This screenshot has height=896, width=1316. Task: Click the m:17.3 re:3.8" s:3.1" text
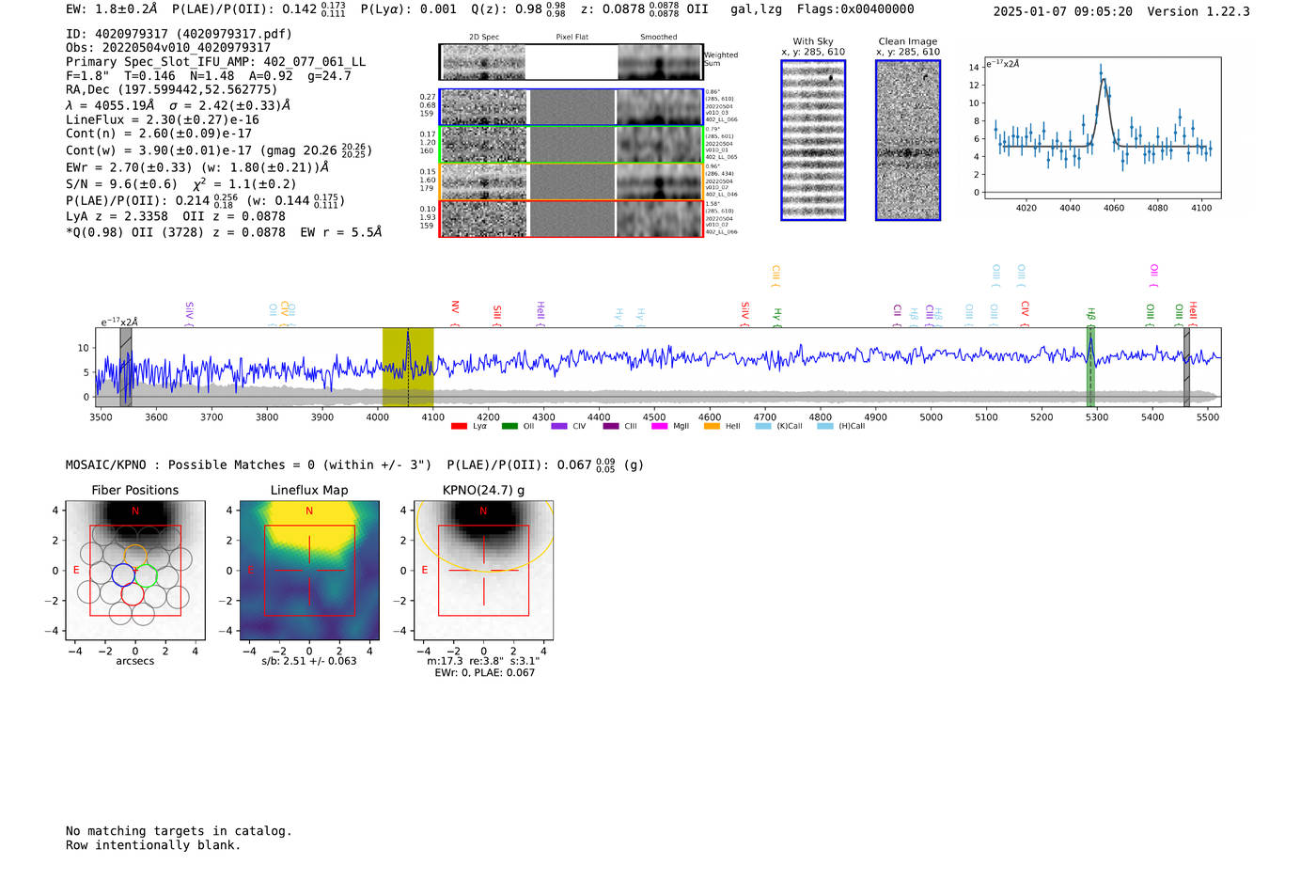click(x=483, y=661)
